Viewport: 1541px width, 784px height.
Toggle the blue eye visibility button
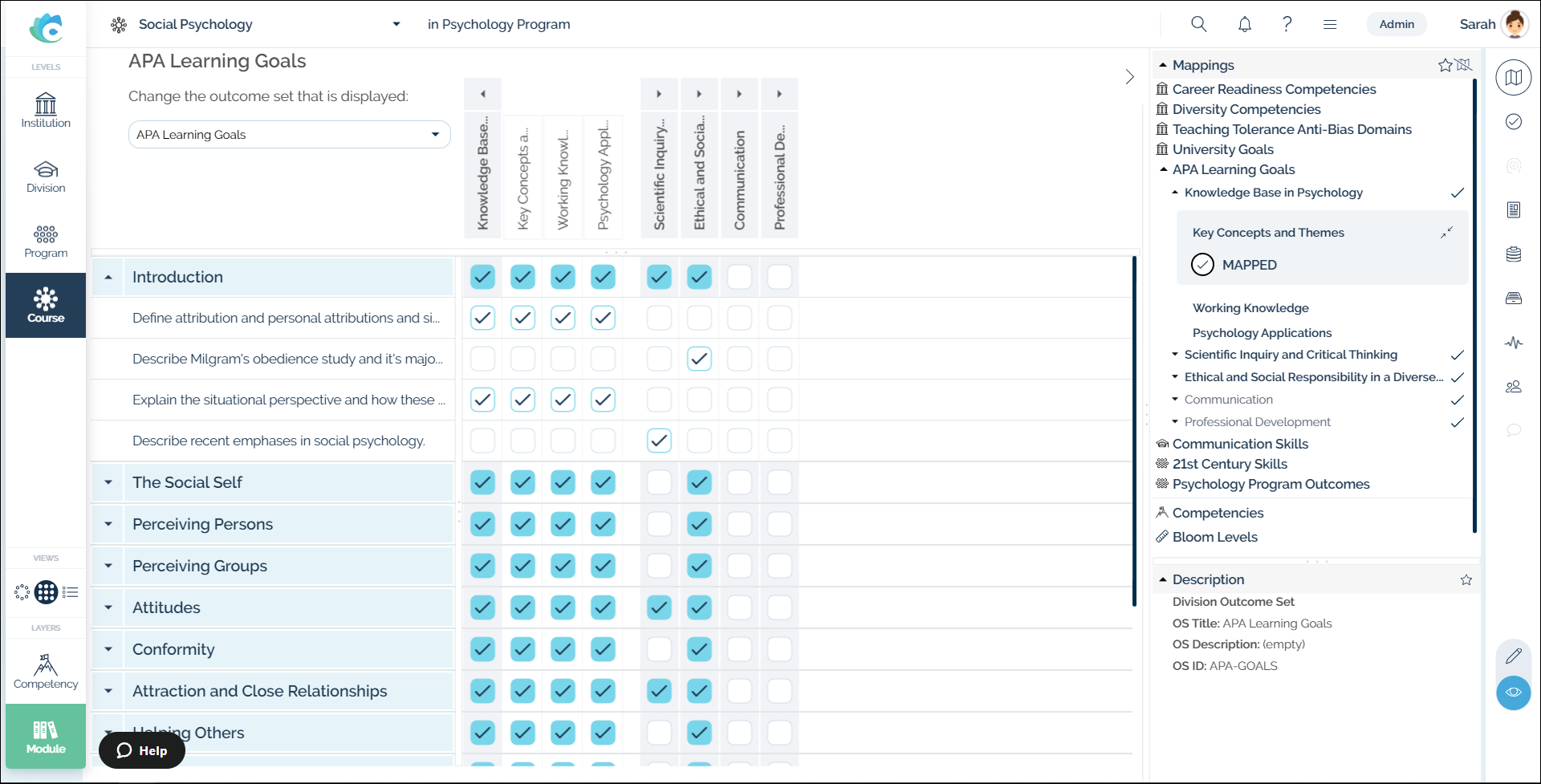coord(1513,693)
